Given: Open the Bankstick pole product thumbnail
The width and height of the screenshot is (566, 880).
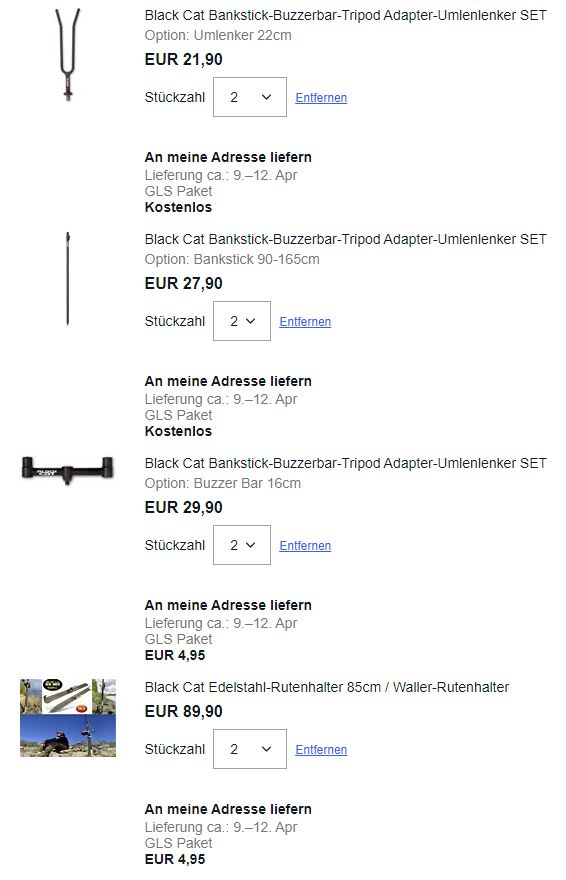Looking at the screenshot, I should tap(68, 278).
